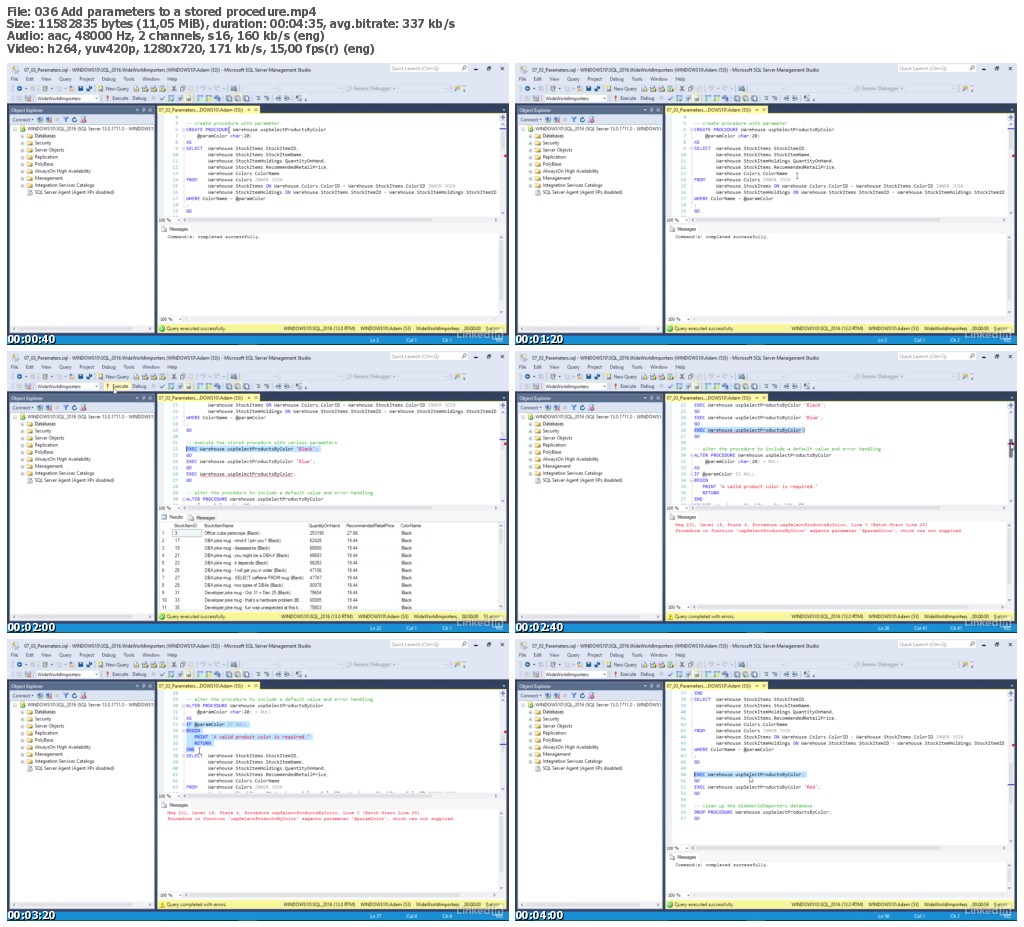Open the View menu in the 00:03:20 frame
The width and height of the screenshot is (1024, 927).
[x=46, y=655]
